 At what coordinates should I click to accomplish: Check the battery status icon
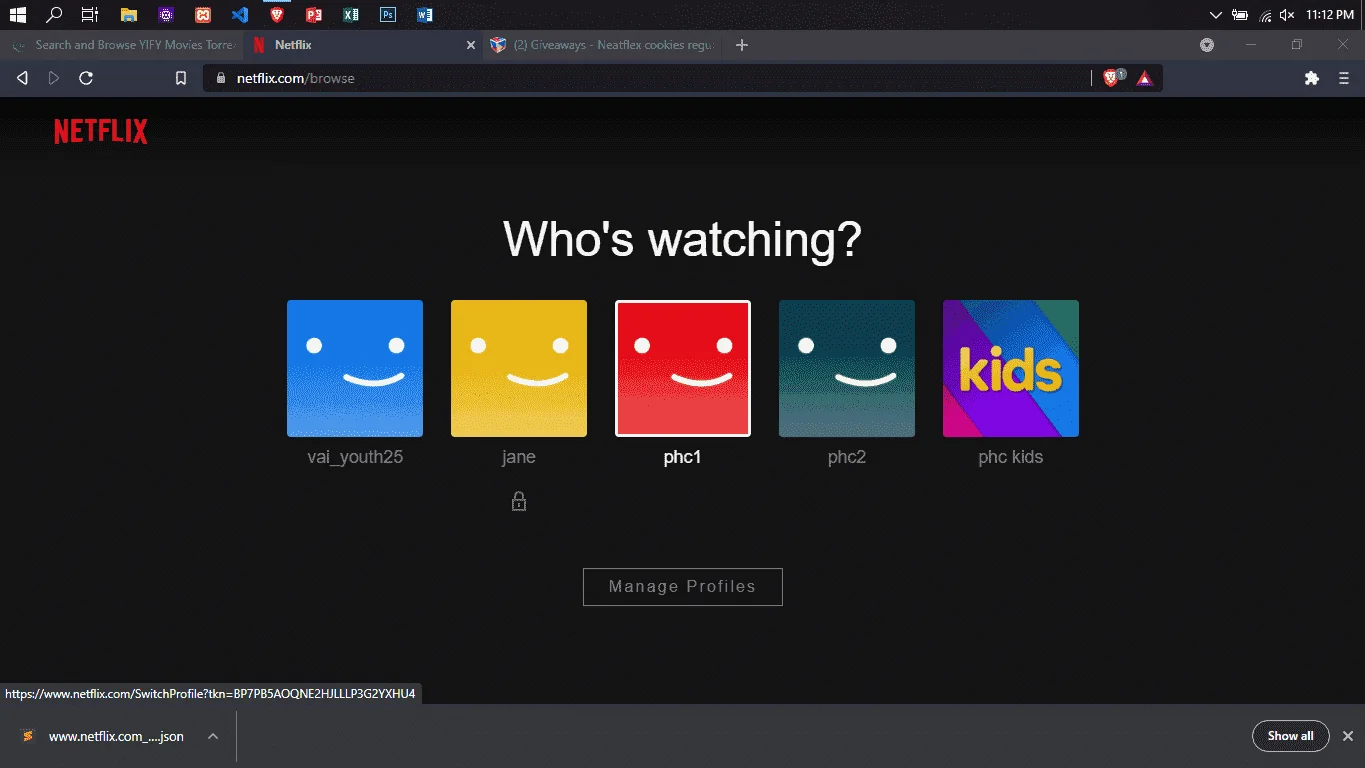(x=1240, y=15)
